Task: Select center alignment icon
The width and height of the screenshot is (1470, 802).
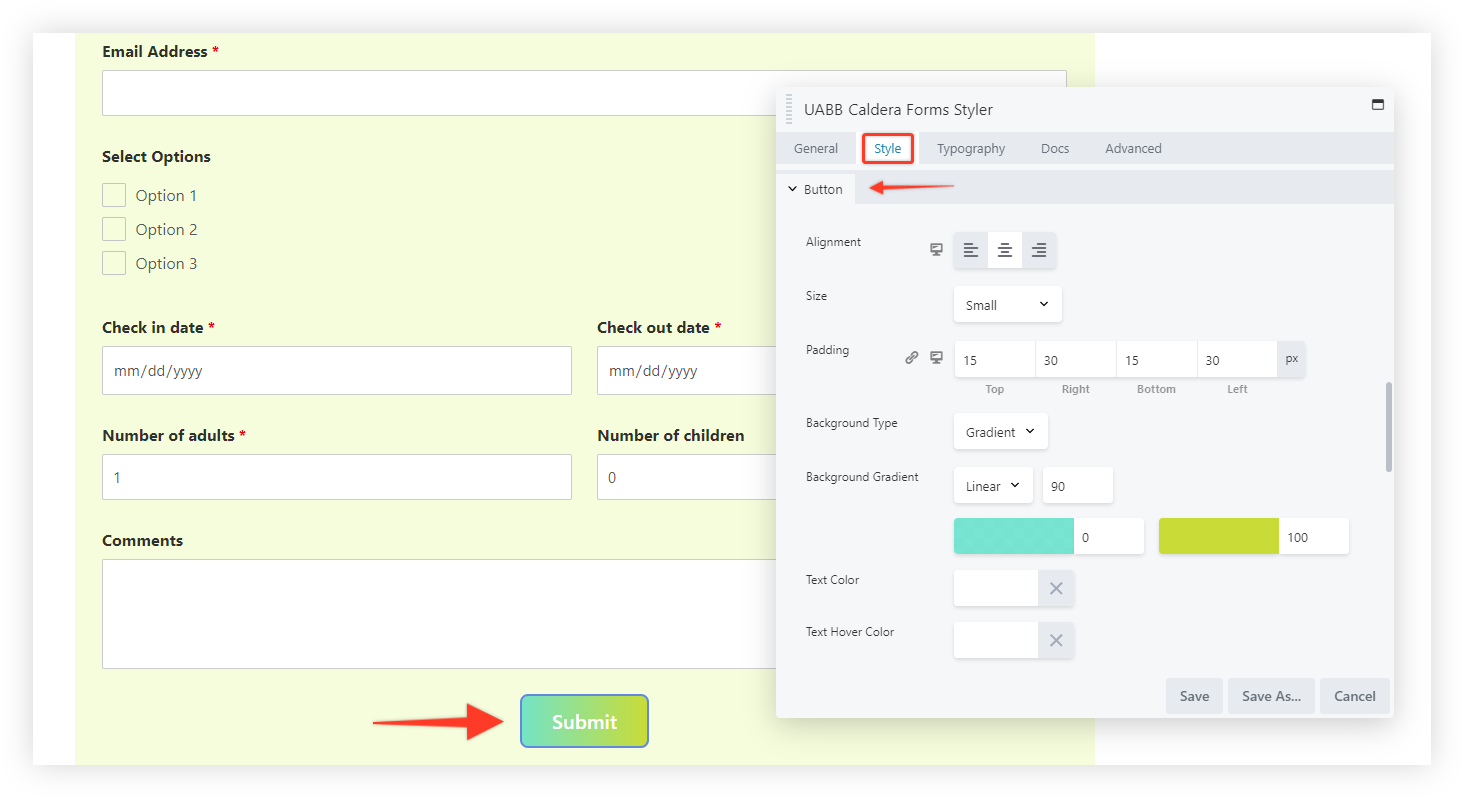Action: point(1005,250)
